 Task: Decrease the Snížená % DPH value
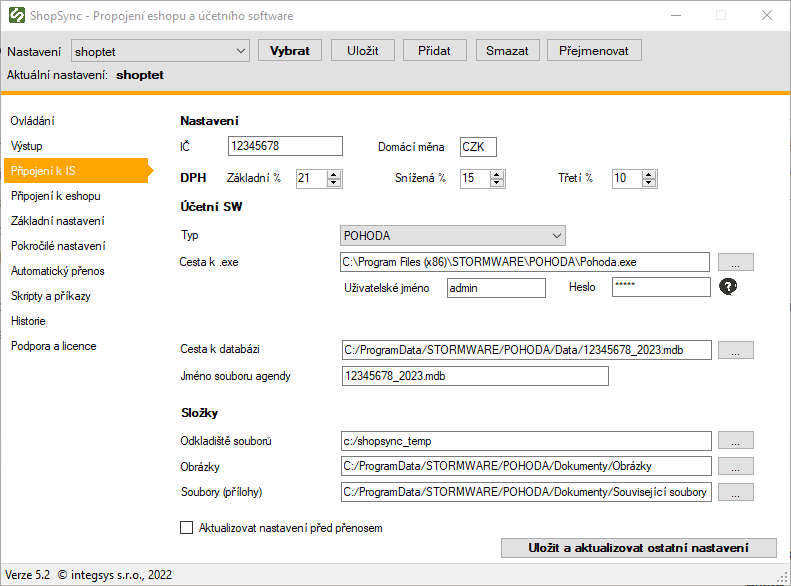497,183
